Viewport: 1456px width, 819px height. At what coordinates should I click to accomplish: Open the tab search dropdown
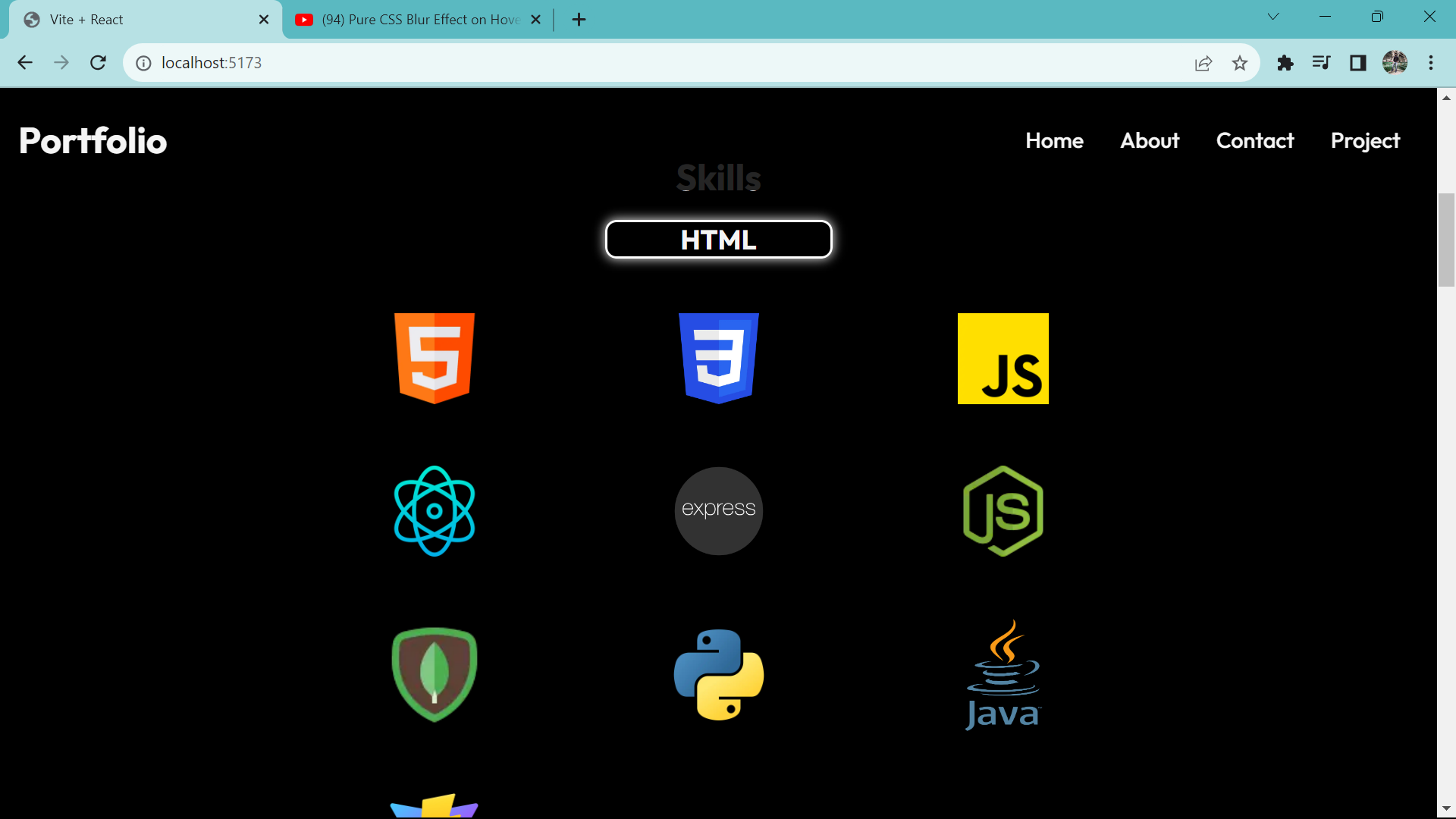point(1274,16)
